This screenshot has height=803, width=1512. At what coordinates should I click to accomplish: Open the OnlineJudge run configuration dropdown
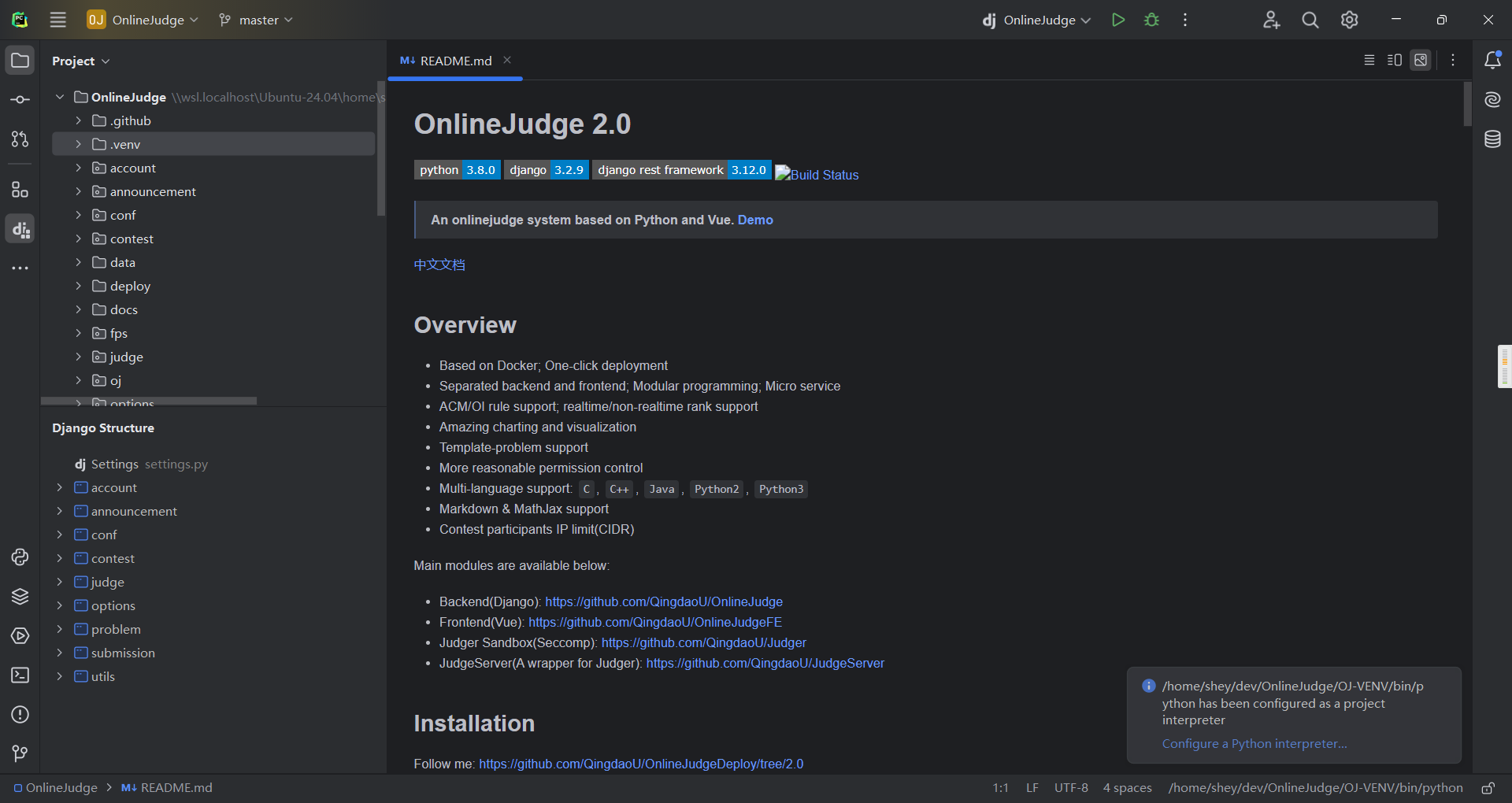1036,20
